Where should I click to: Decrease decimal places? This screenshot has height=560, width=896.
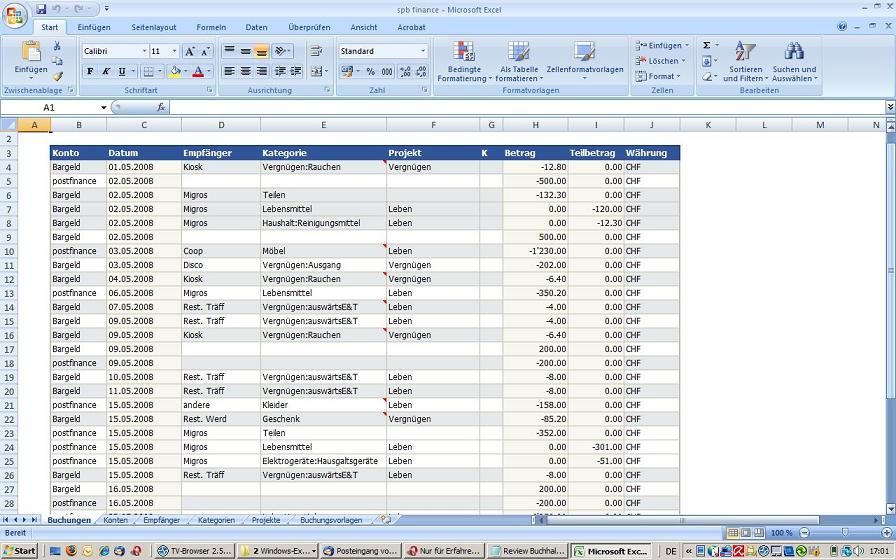click(x=422, y=71)
